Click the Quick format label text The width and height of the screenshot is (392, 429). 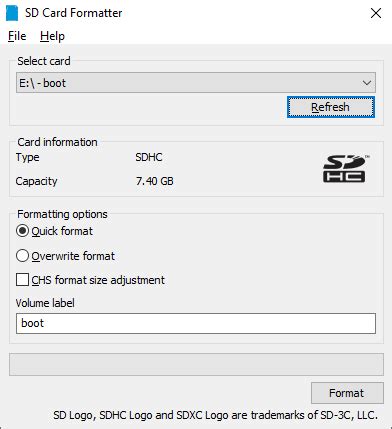tap(62, 231)
